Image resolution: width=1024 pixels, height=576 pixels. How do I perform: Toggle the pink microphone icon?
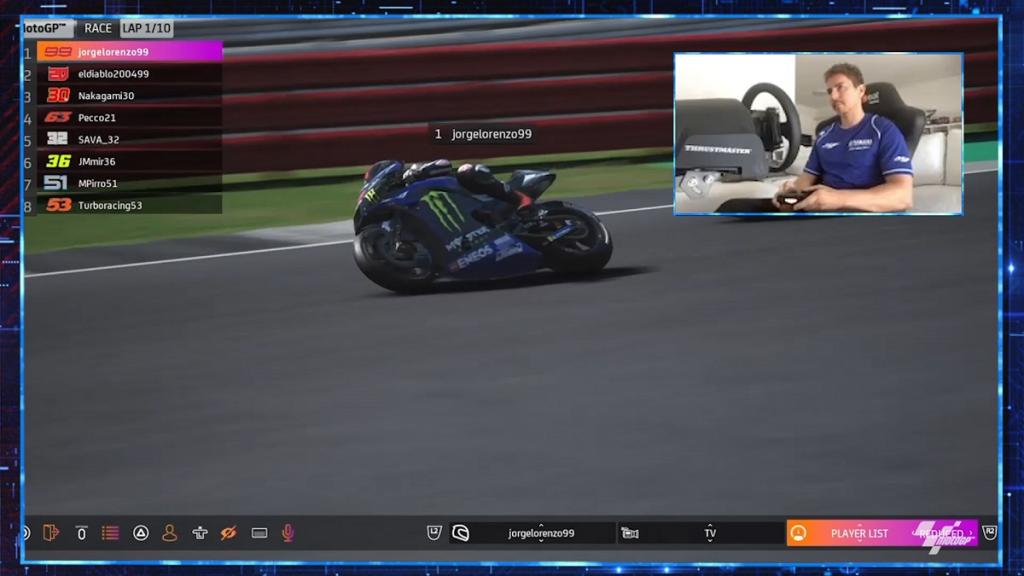pyautogui.click(x=288, y=533)
